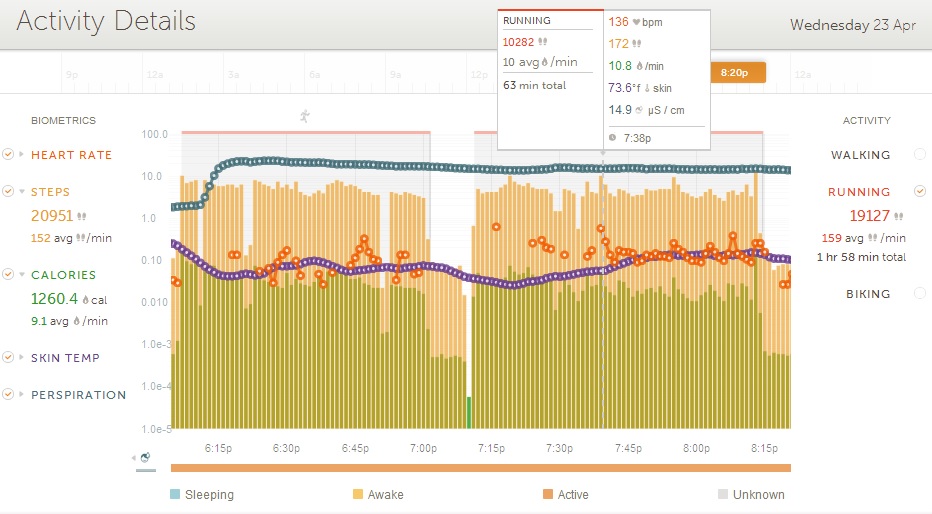Click the footprints icon beside 20951 steps
932x514 pixels.
(82, 215)
